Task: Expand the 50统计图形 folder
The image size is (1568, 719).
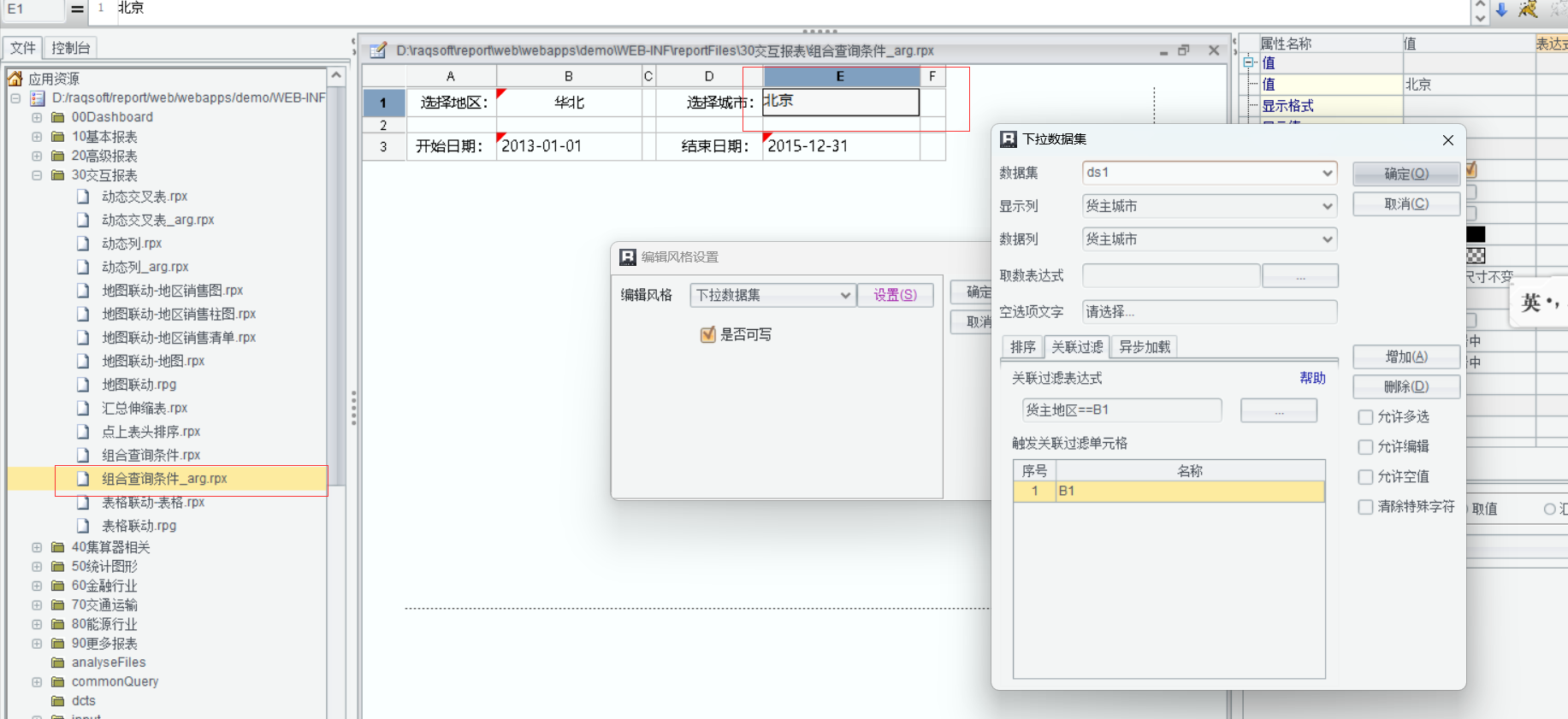Action: pyautogui.click(x=37, y=567)
